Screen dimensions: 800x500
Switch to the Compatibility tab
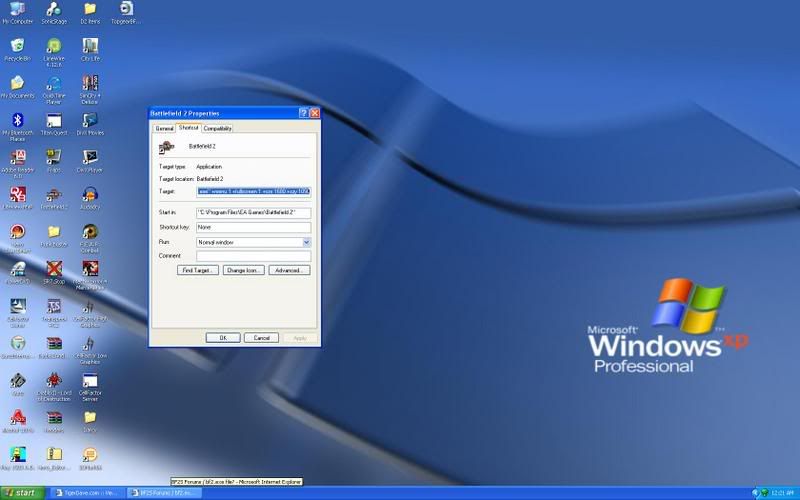[217, 129]
